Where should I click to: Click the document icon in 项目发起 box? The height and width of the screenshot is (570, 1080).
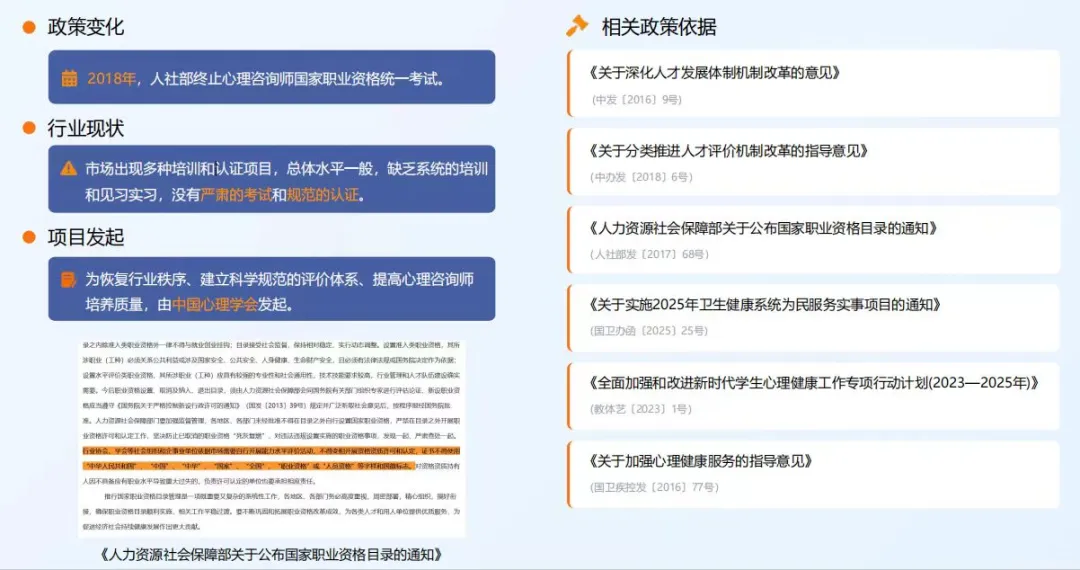69,279
